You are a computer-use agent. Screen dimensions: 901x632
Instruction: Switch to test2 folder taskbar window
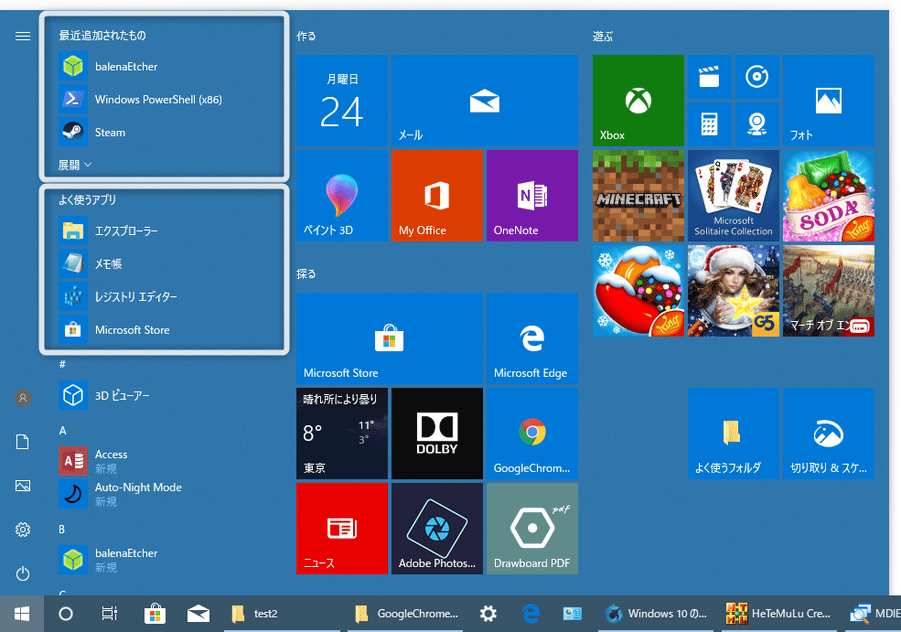tap(284, 614)
